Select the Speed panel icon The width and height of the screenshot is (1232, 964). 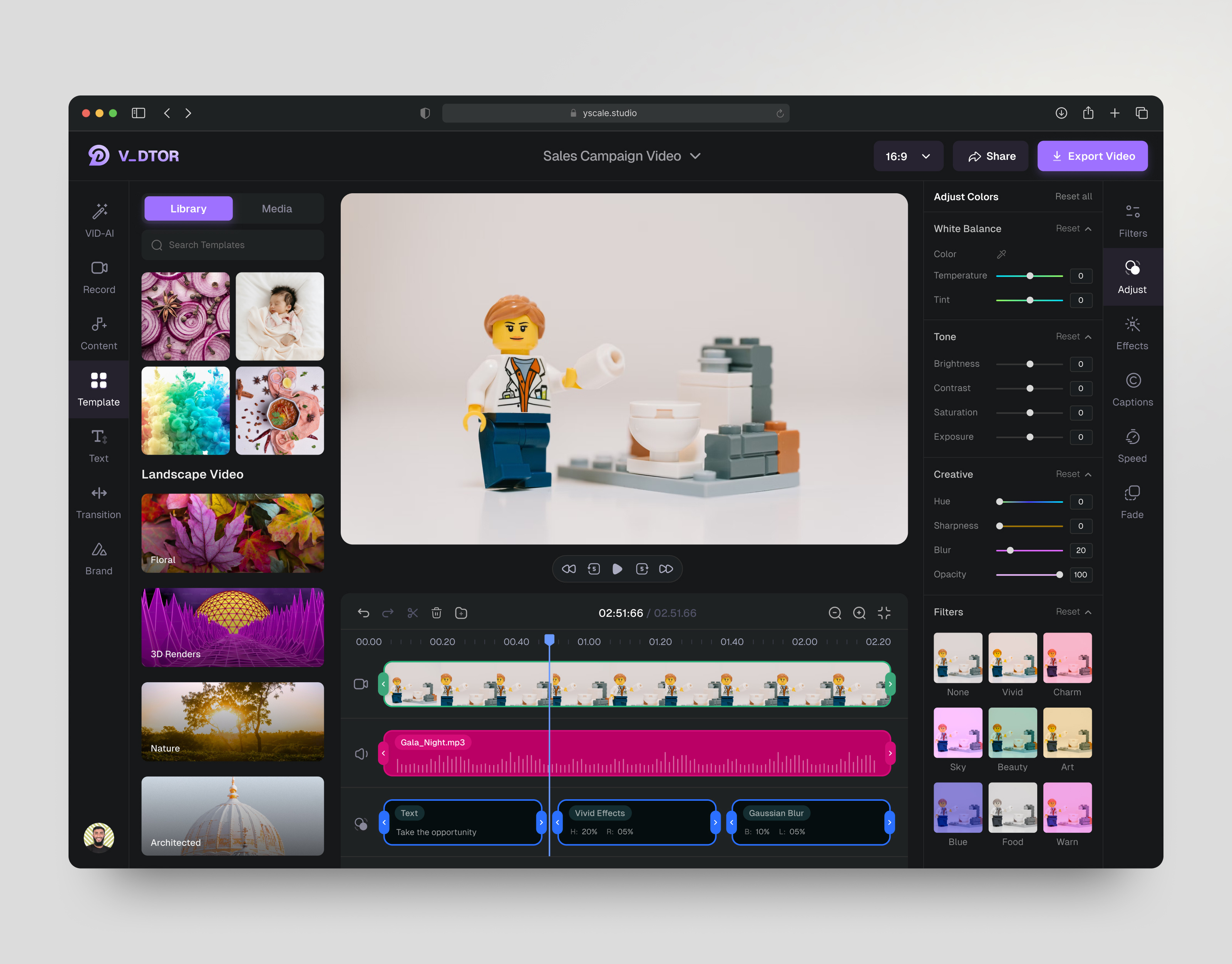pyautogui.click(x=1133, y=445)
